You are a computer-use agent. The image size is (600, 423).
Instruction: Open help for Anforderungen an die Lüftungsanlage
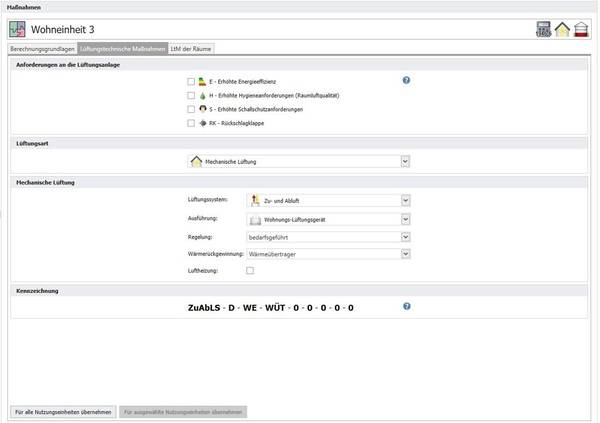(407, 80)
